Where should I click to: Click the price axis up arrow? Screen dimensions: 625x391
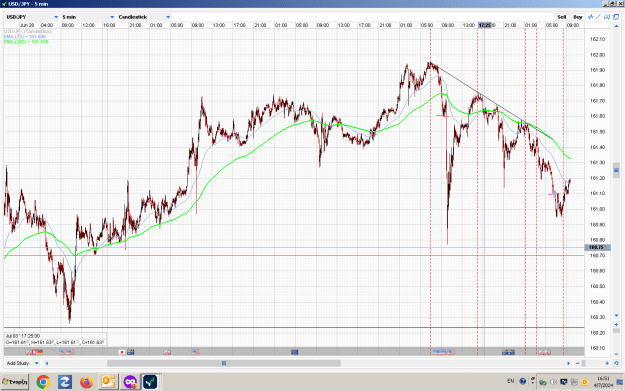point(616,26)
